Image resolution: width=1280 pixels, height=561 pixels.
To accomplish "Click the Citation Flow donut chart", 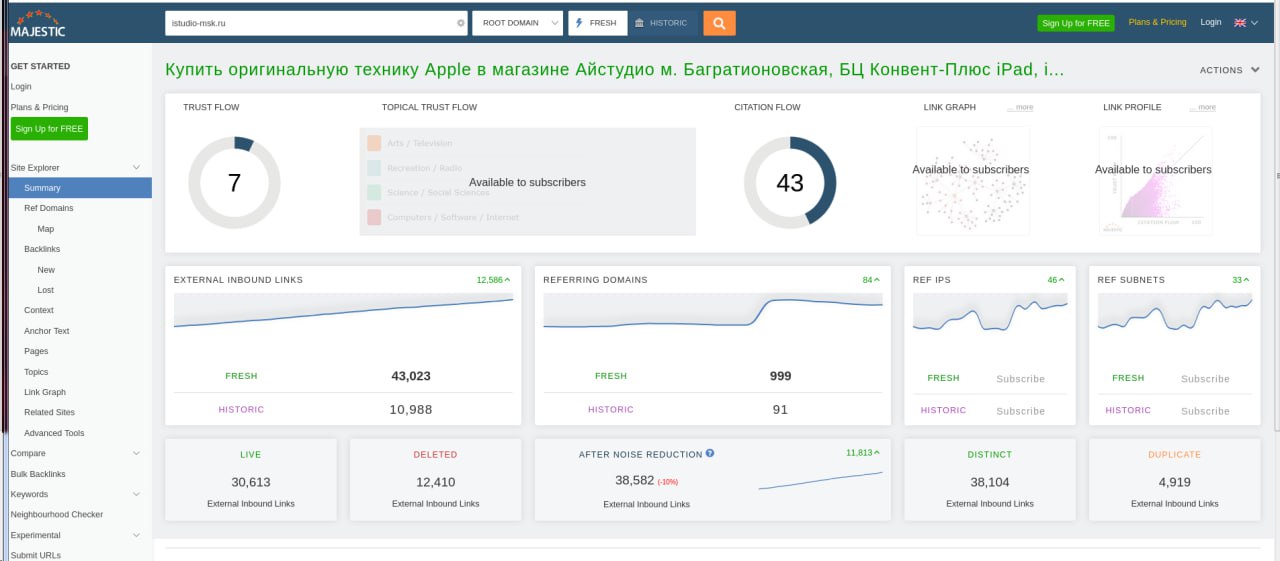I will [x=789, y=182].
